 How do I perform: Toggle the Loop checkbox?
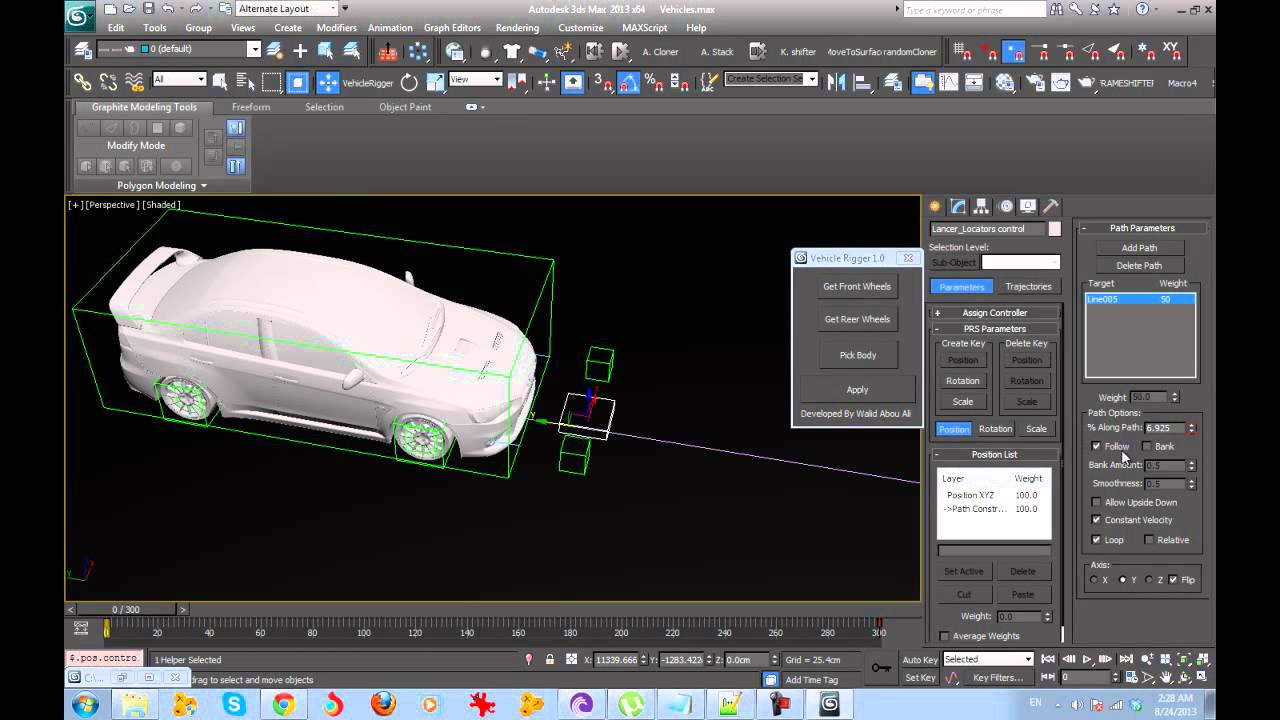click(x=1096, y=540)
